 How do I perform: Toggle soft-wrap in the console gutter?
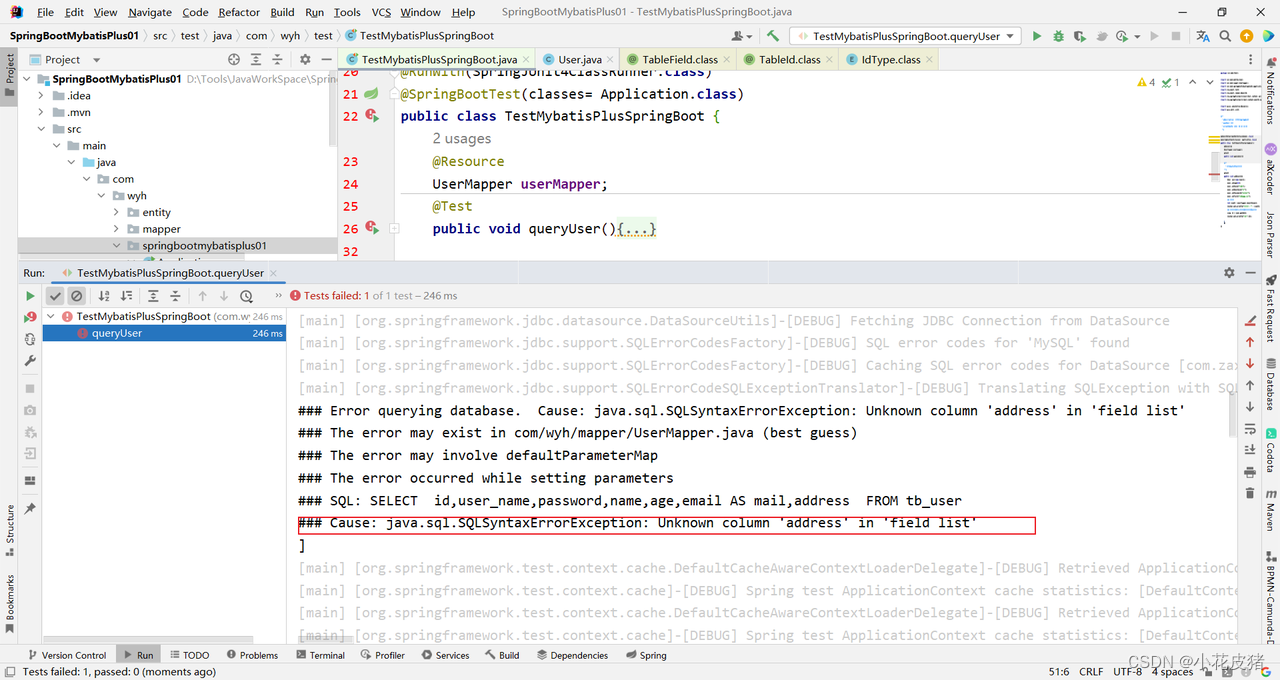pyautogui.click(x=1250, y=429)
